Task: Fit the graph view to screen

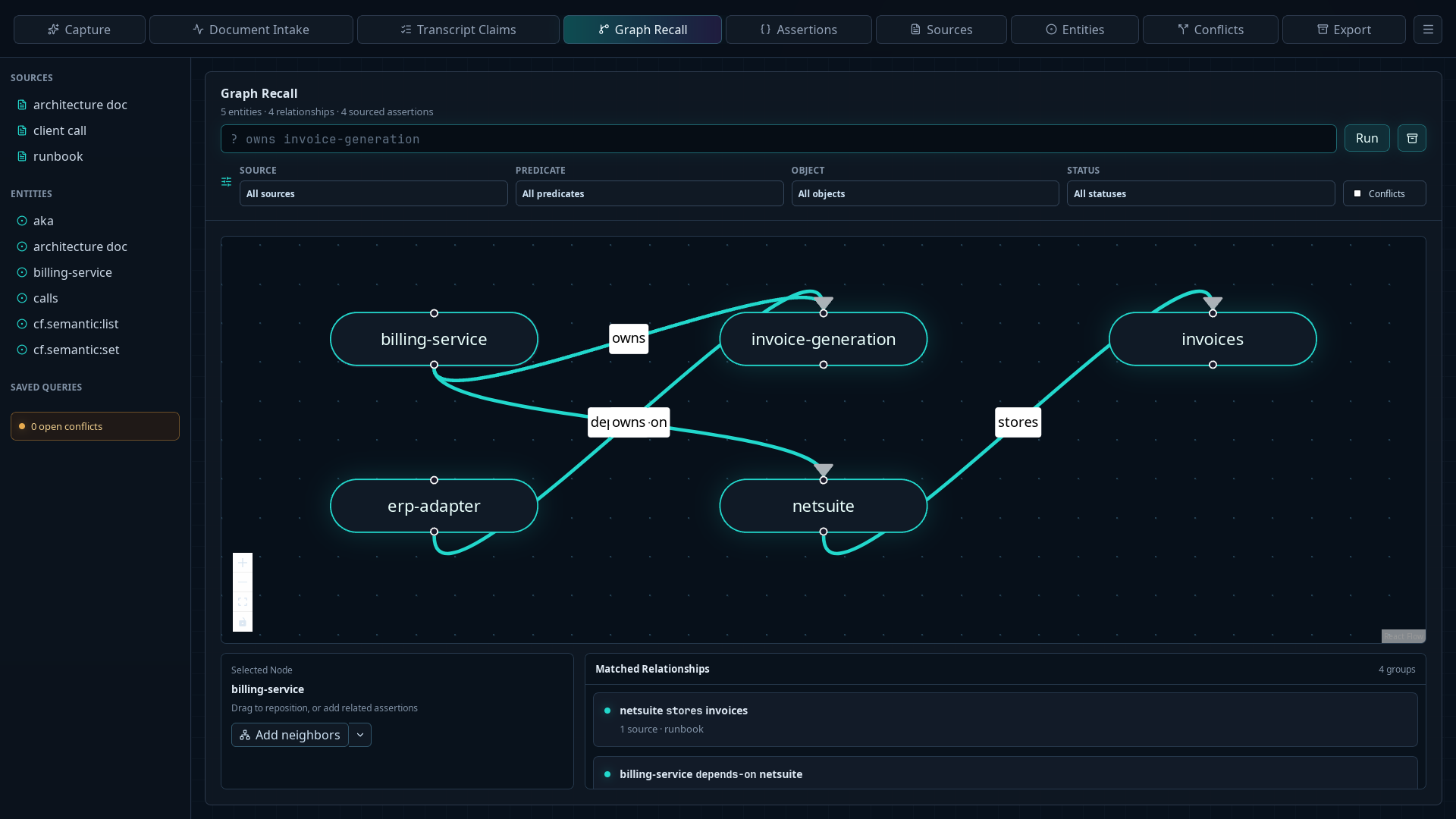Action: 243,602
